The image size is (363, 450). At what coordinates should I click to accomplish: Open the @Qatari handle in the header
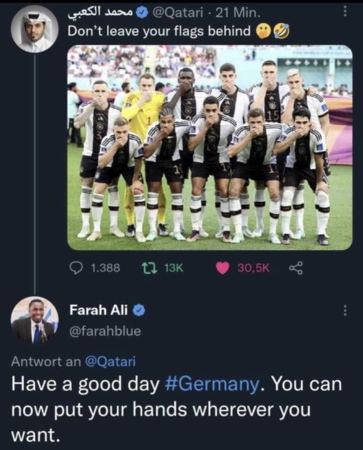pos(177,13)
